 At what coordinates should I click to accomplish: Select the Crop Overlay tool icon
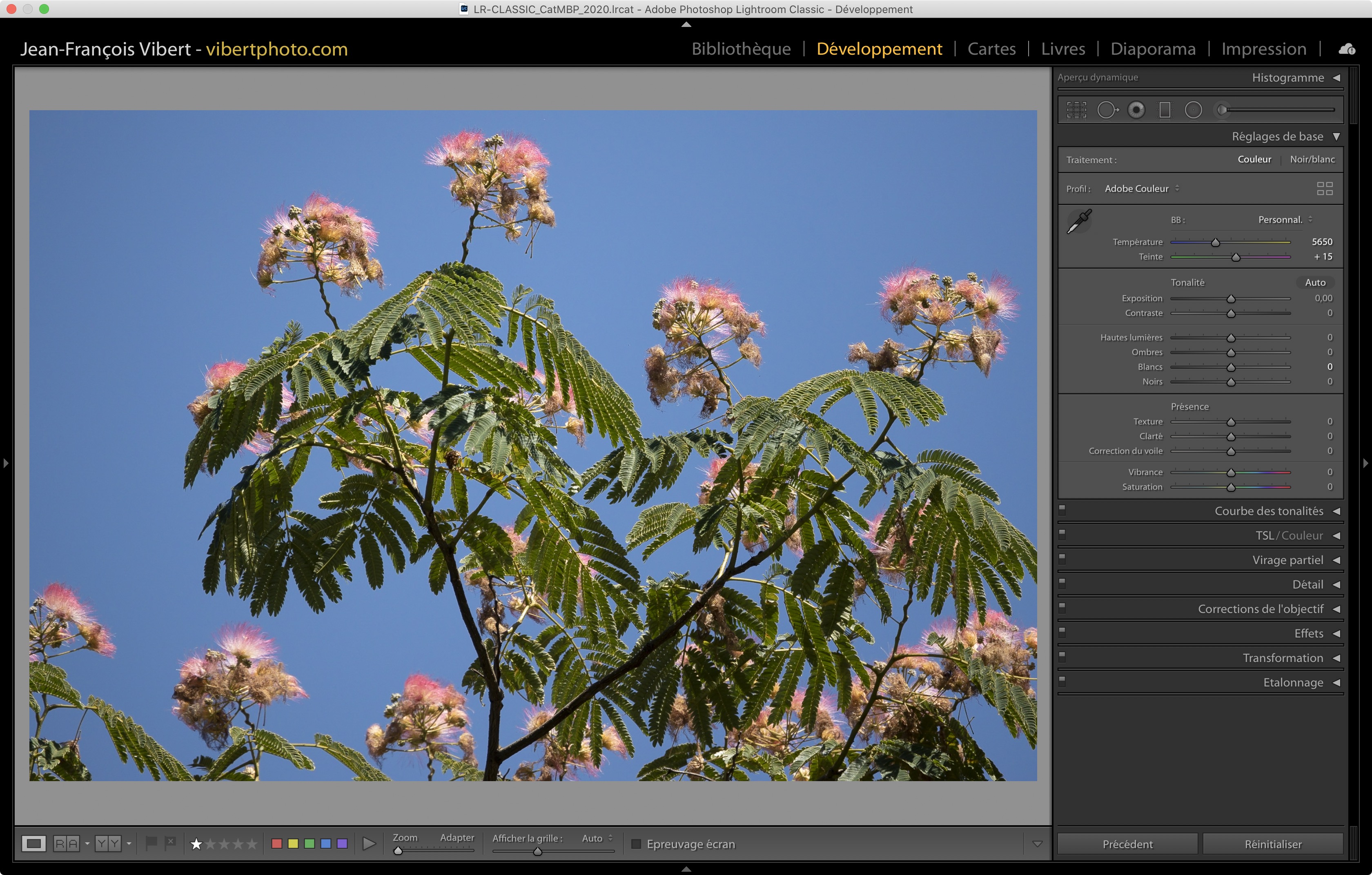1076,110
